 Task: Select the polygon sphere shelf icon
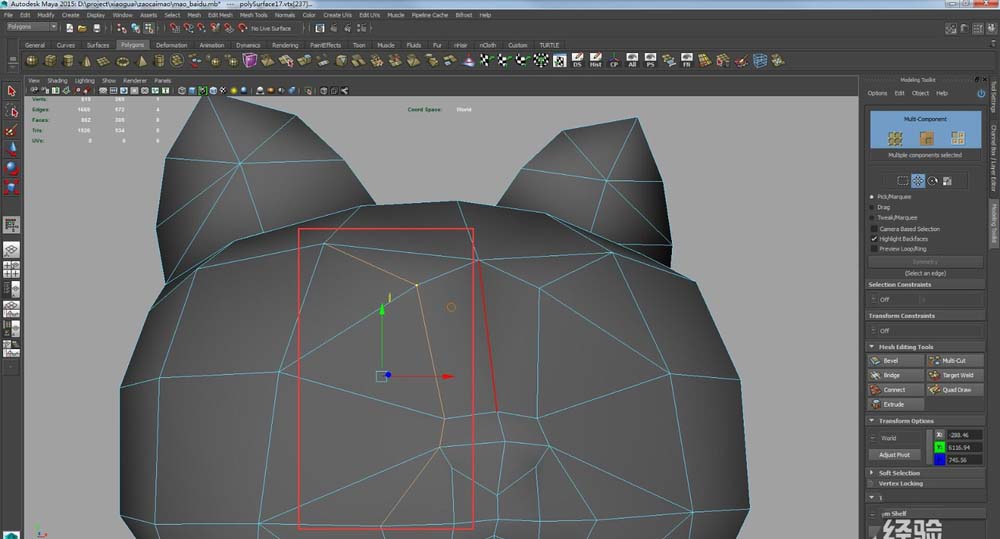click(31, 61)
